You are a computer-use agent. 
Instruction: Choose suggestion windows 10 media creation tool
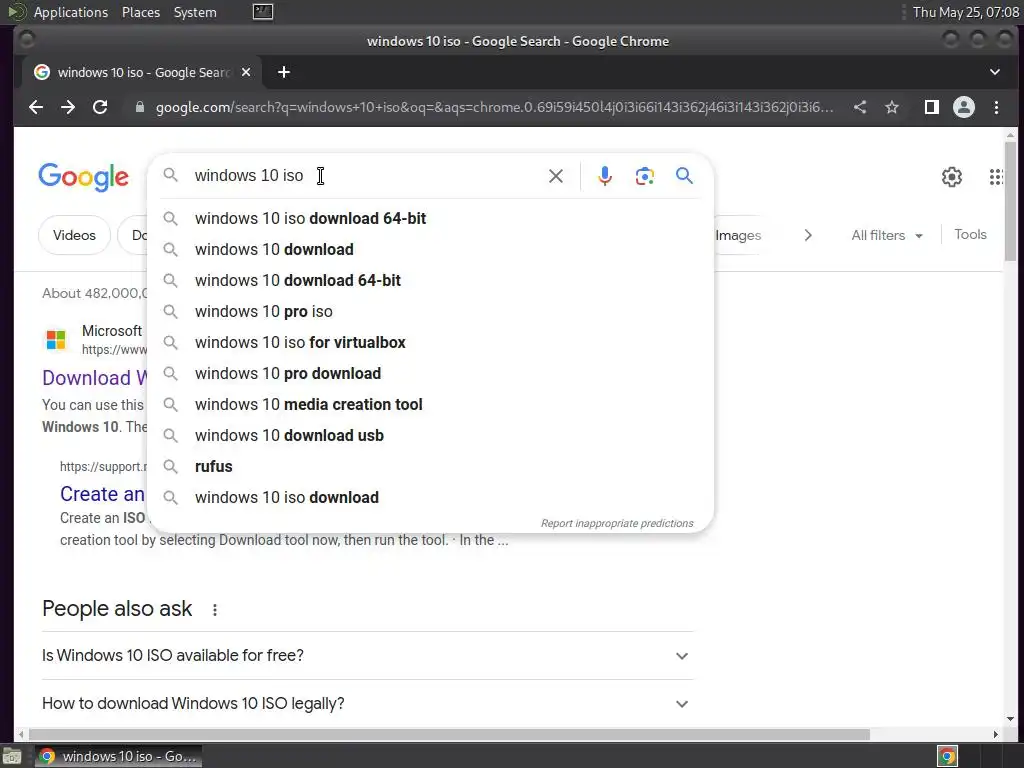pos(431,404)
